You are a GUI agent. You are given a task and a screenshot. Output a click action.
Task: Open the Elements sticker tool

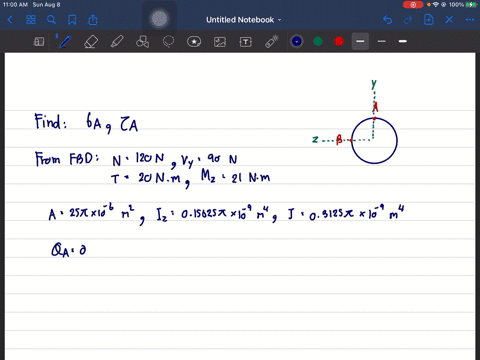[194, 42]
